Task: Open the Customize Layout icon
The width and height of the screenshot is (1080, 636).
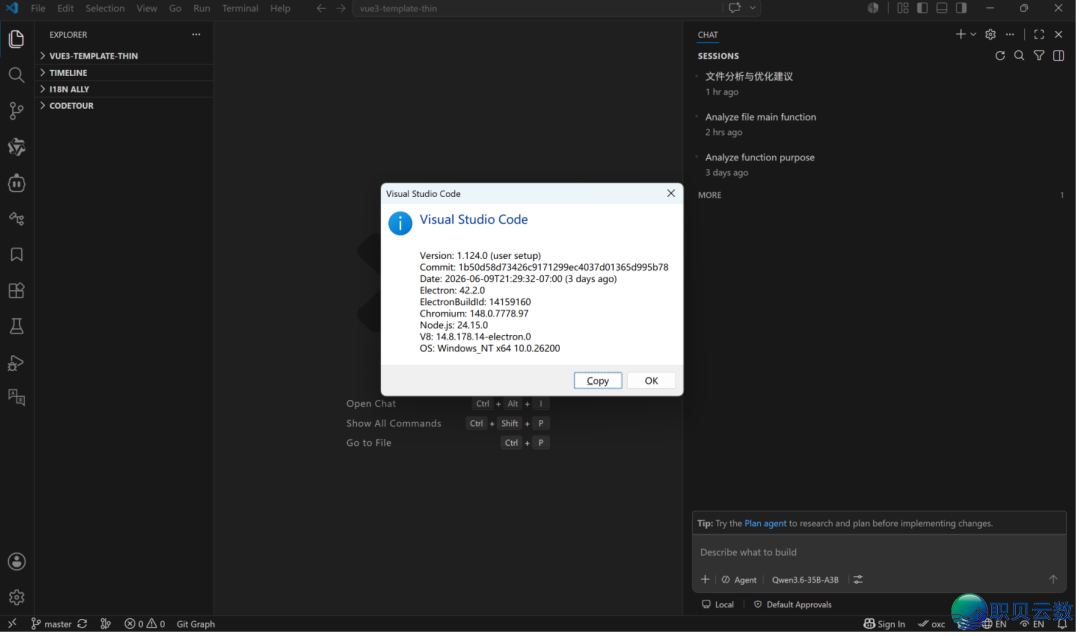Action: [905, 8]
